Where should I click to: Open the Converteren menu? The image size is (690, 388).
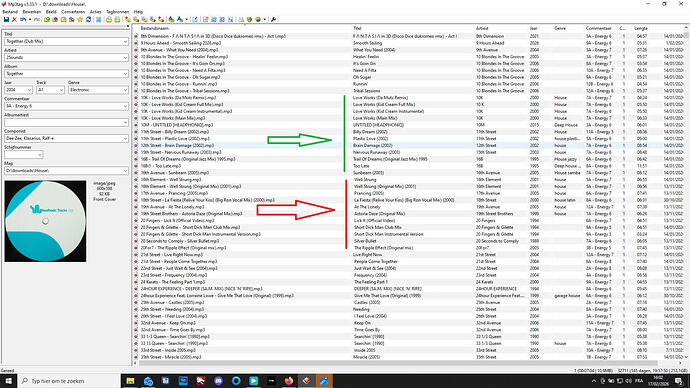(73, 12)
